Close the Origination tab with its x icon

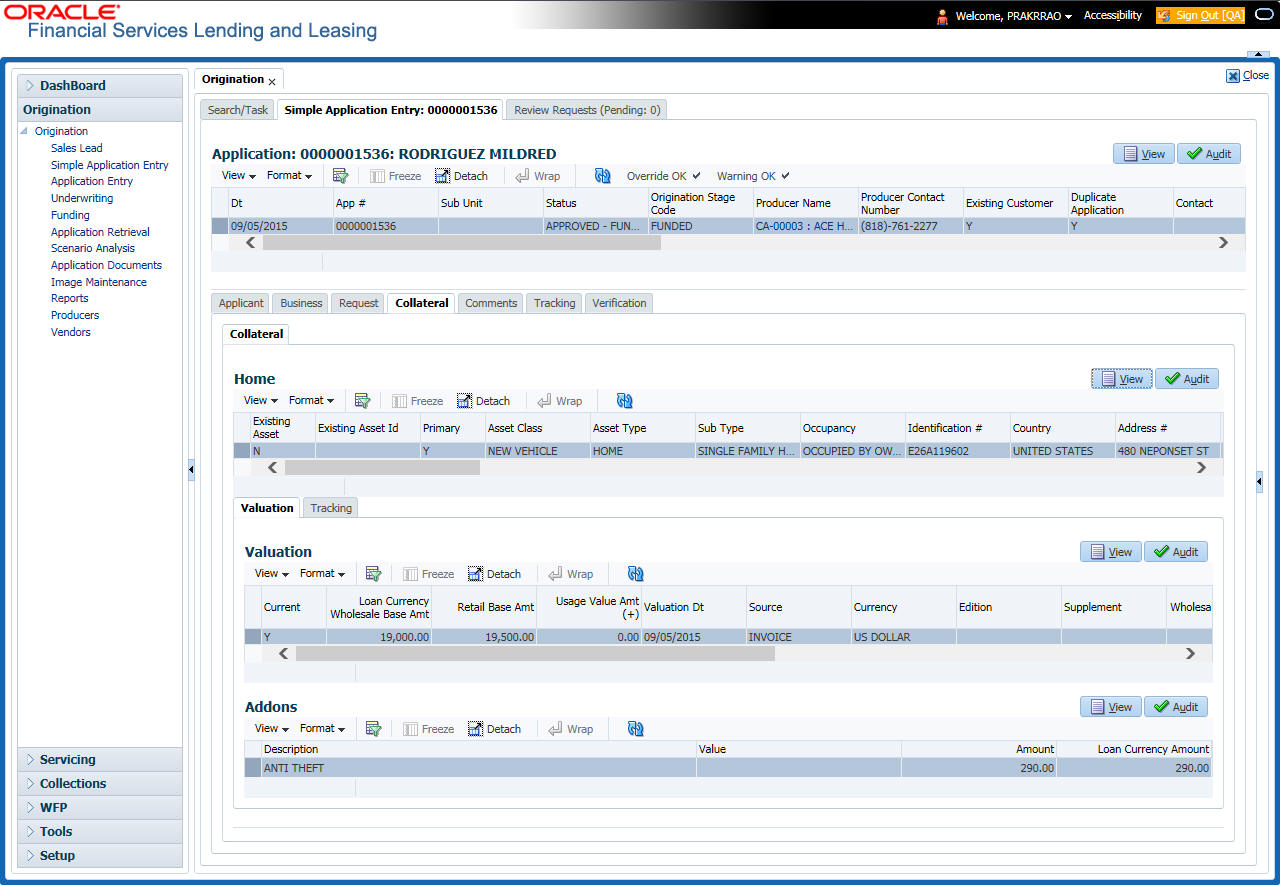[272, 81]
